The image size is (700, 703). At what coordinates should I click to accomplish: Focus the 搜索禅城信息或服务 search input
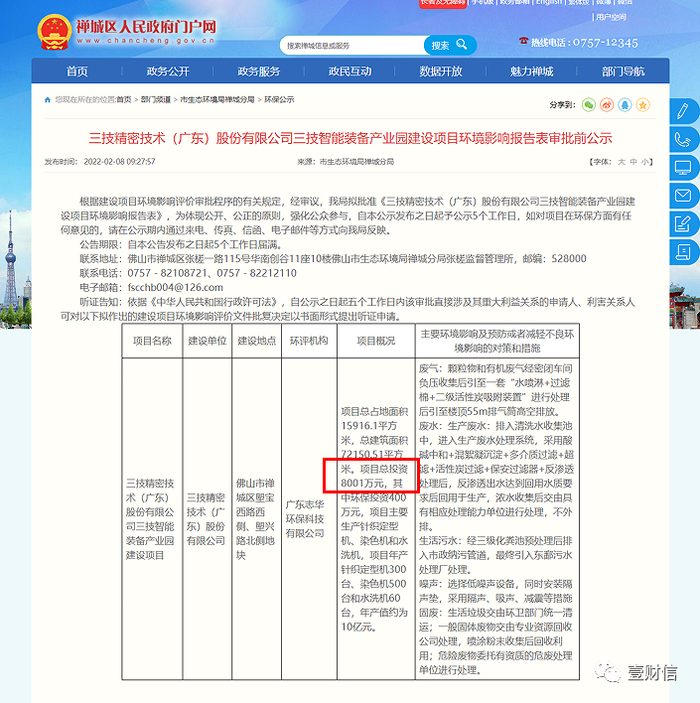(352, 45)
